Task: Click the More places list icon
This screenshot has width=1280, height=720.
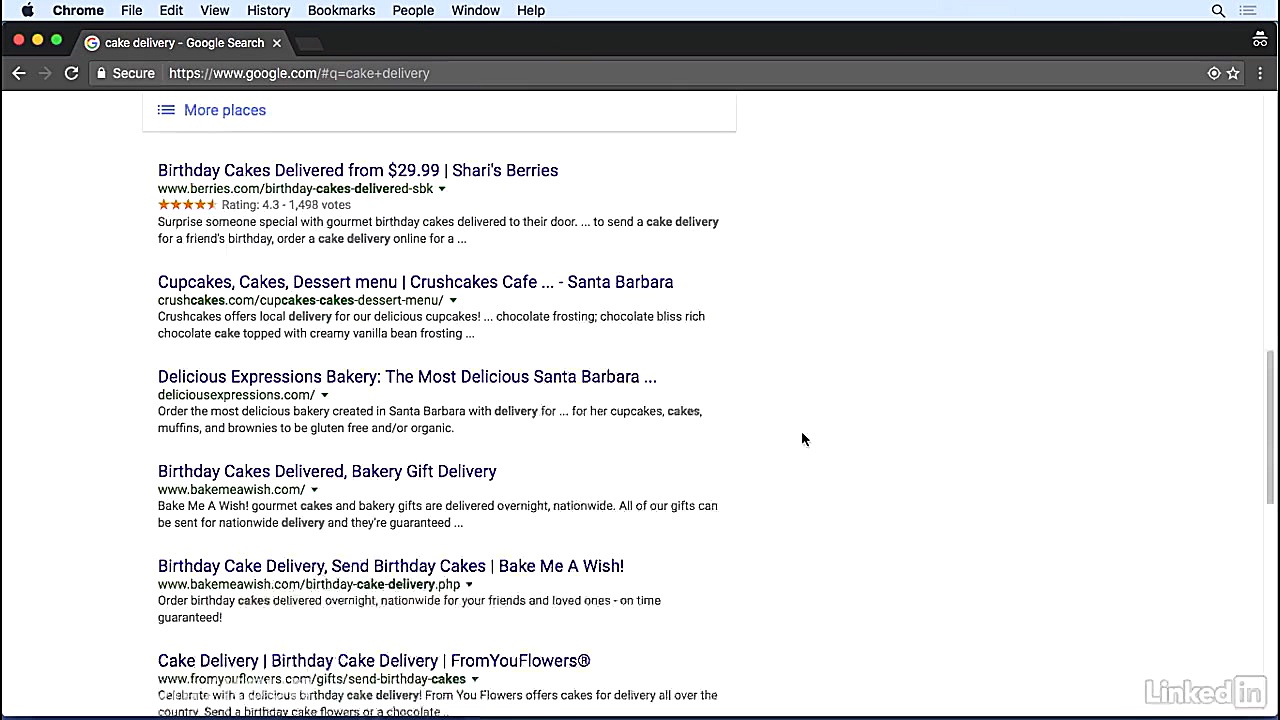Action: tap(166, 110)
